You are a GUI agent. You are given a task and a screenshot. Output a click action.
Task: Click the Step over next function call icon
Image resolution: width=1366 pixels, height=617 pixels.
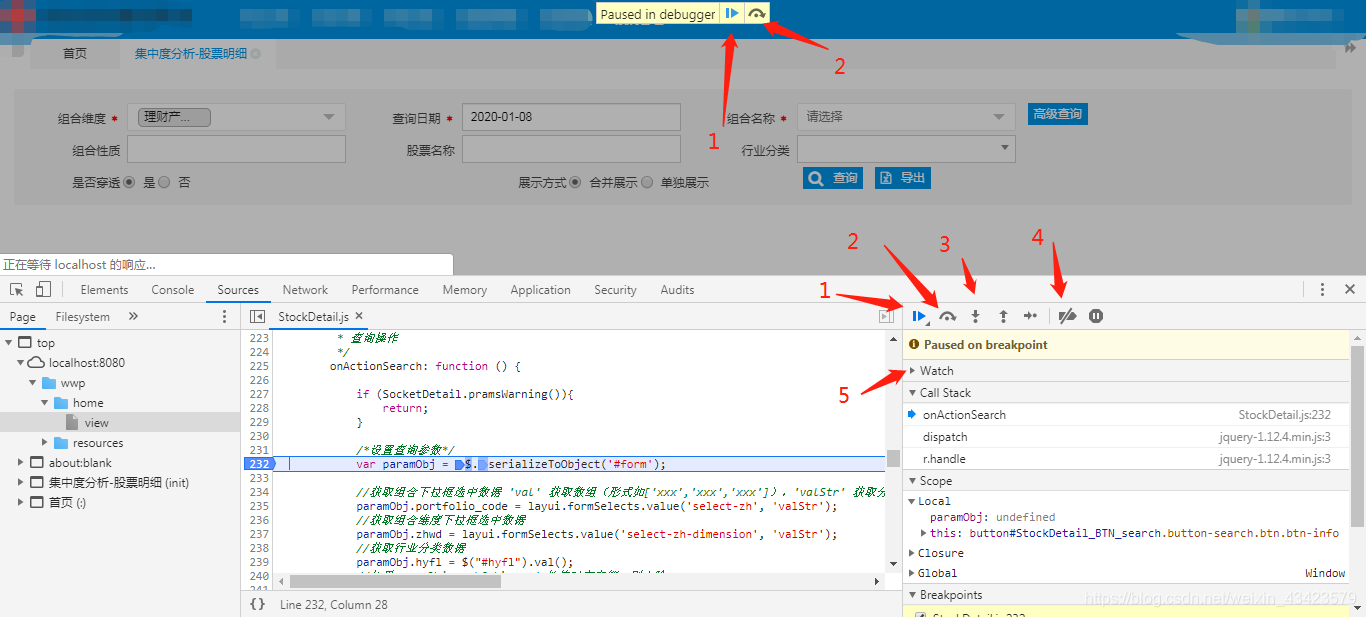[x=947, y=316]
